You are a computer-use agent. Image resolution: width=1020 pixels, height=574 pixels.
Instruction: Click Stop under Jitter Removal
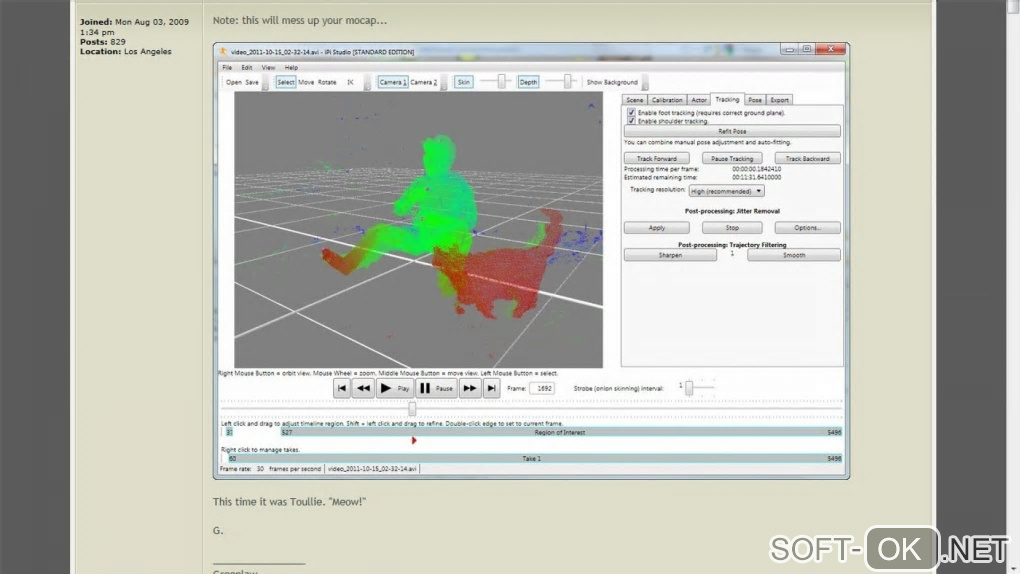[x=732, y=228]
